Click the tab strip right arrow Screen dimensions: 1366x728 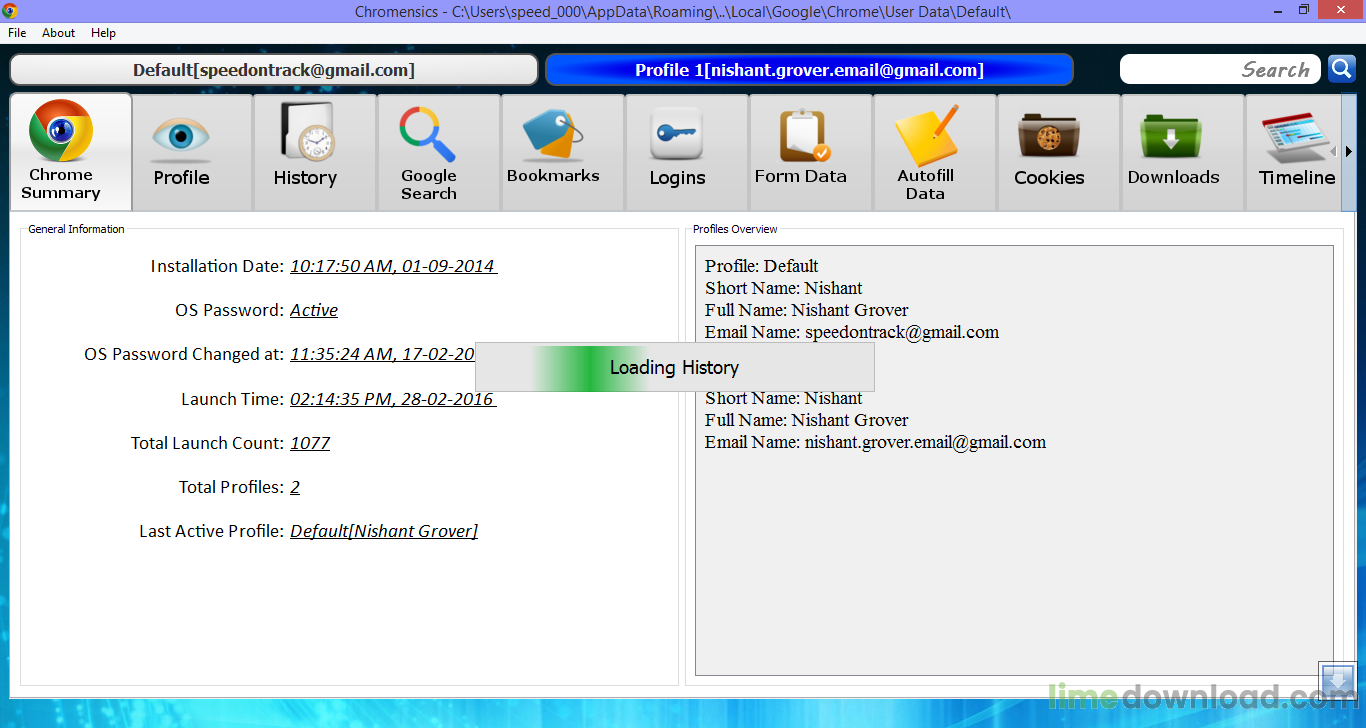point(1348,152)
